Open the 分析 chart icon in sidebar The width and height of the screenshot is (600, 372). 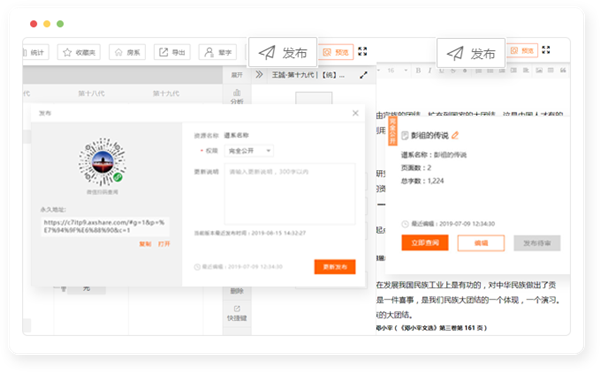point(237,96)
